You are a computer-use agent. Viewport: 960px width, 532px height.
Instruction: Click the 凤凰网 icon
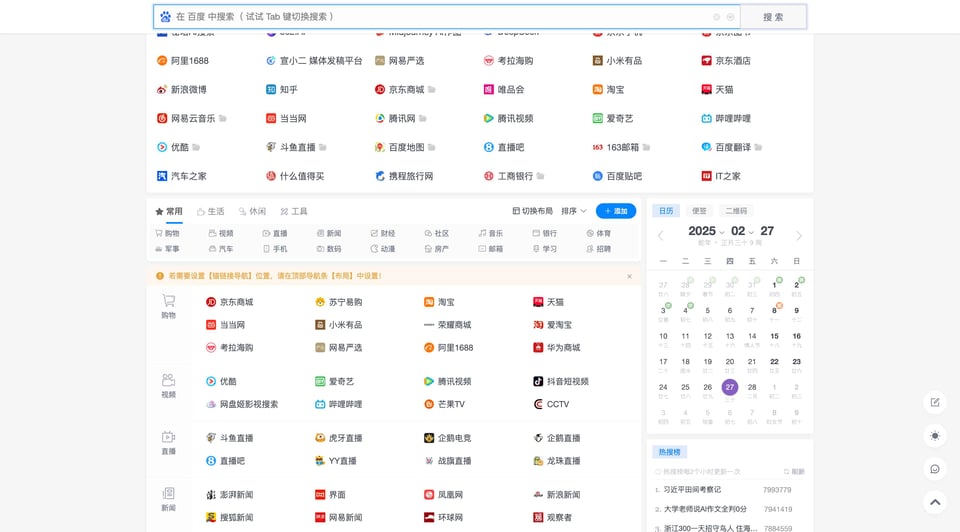tap(429, 495)
